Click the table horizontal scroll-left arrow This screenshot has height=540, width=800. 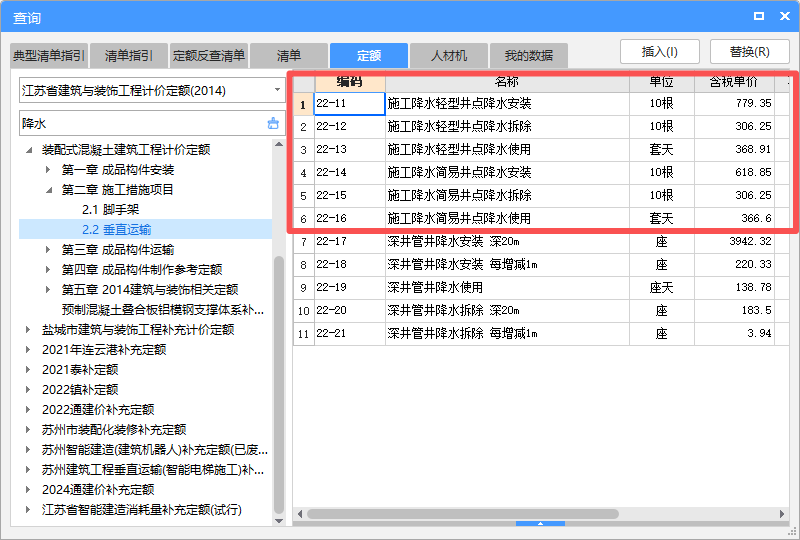pyautogui.click(x=299, y=513)
